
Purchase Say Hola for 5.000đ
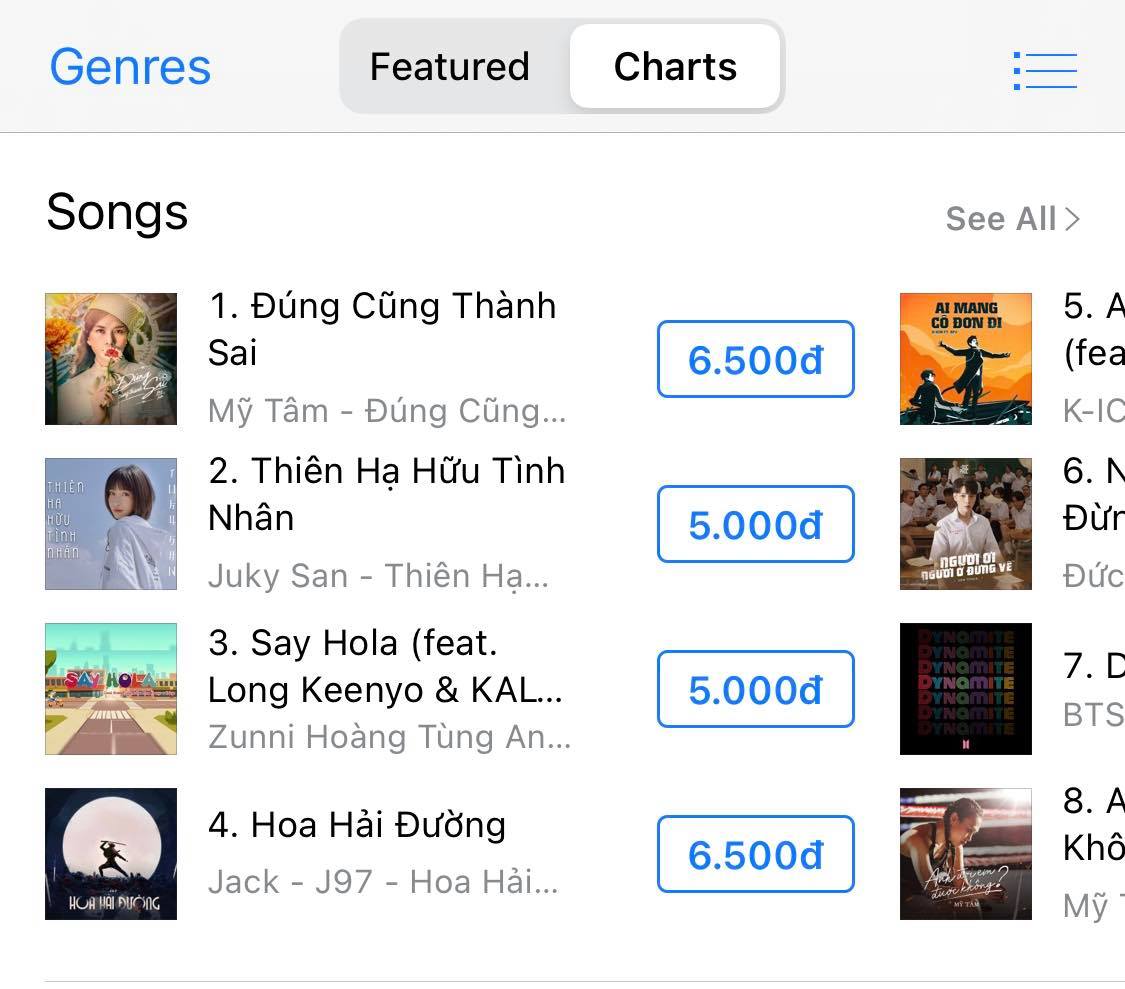[x=755, y=690]
